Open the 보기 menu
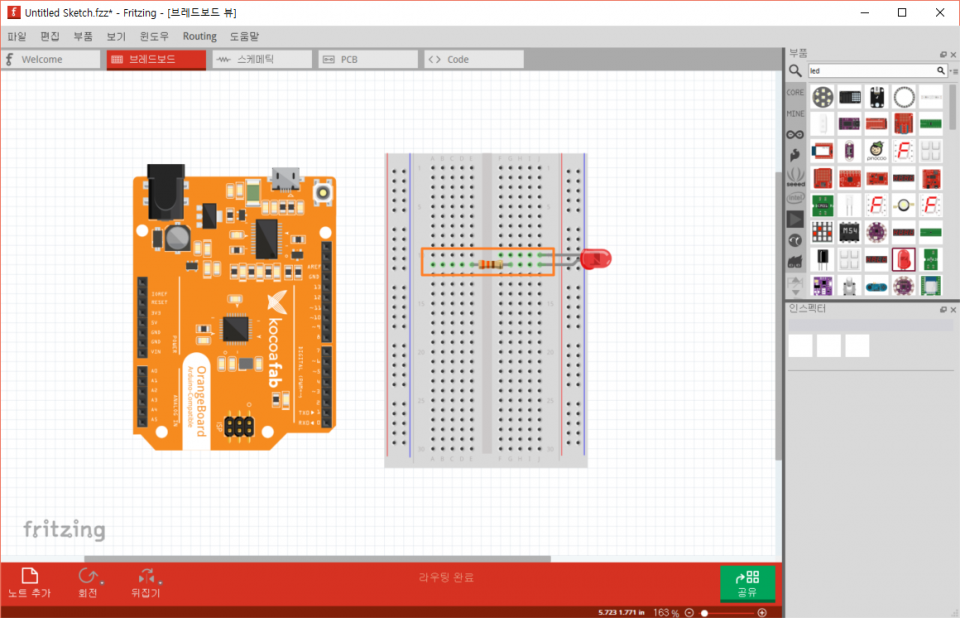Image resolution: width=960 pixels, height=618 pixels. pos(116,36)
